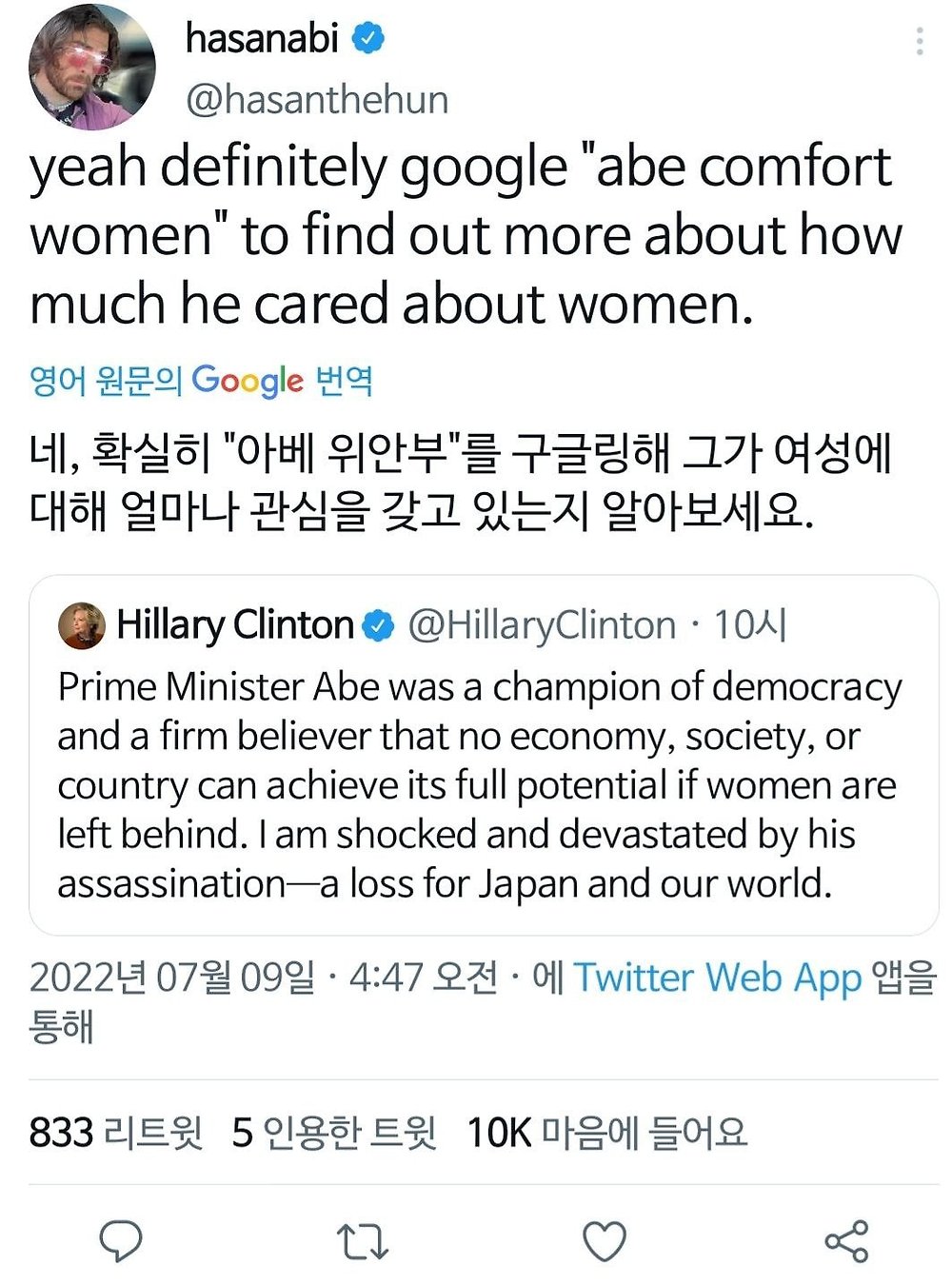Click the tweet timestamp 2022년 07월 09일
This screenshot has height=1284, width=952.
(x=171, y=978)
